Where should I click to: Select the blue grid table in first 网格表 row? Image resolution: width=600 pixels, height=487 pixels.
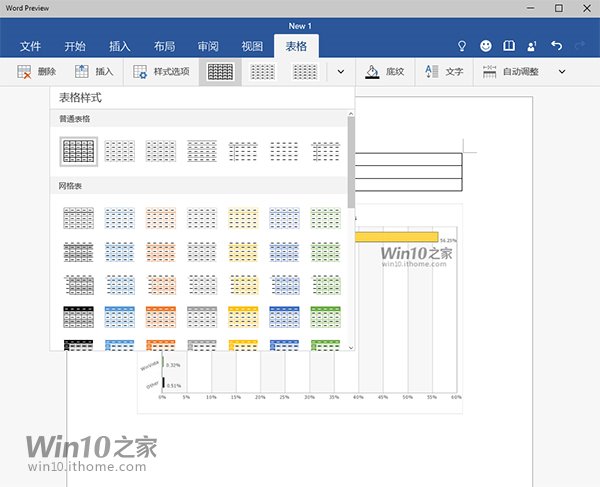click(119, 218)
